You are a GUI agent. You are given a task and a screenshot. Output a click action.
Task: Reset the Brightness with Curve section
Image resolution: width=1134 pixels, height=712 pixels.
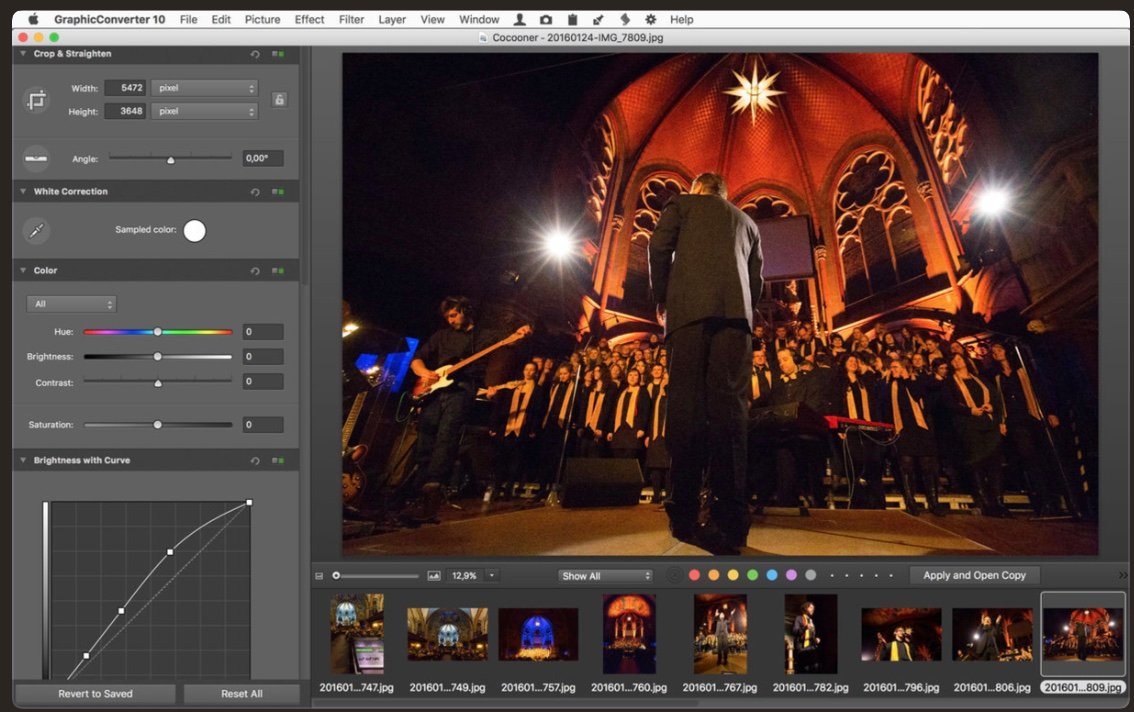255,461
